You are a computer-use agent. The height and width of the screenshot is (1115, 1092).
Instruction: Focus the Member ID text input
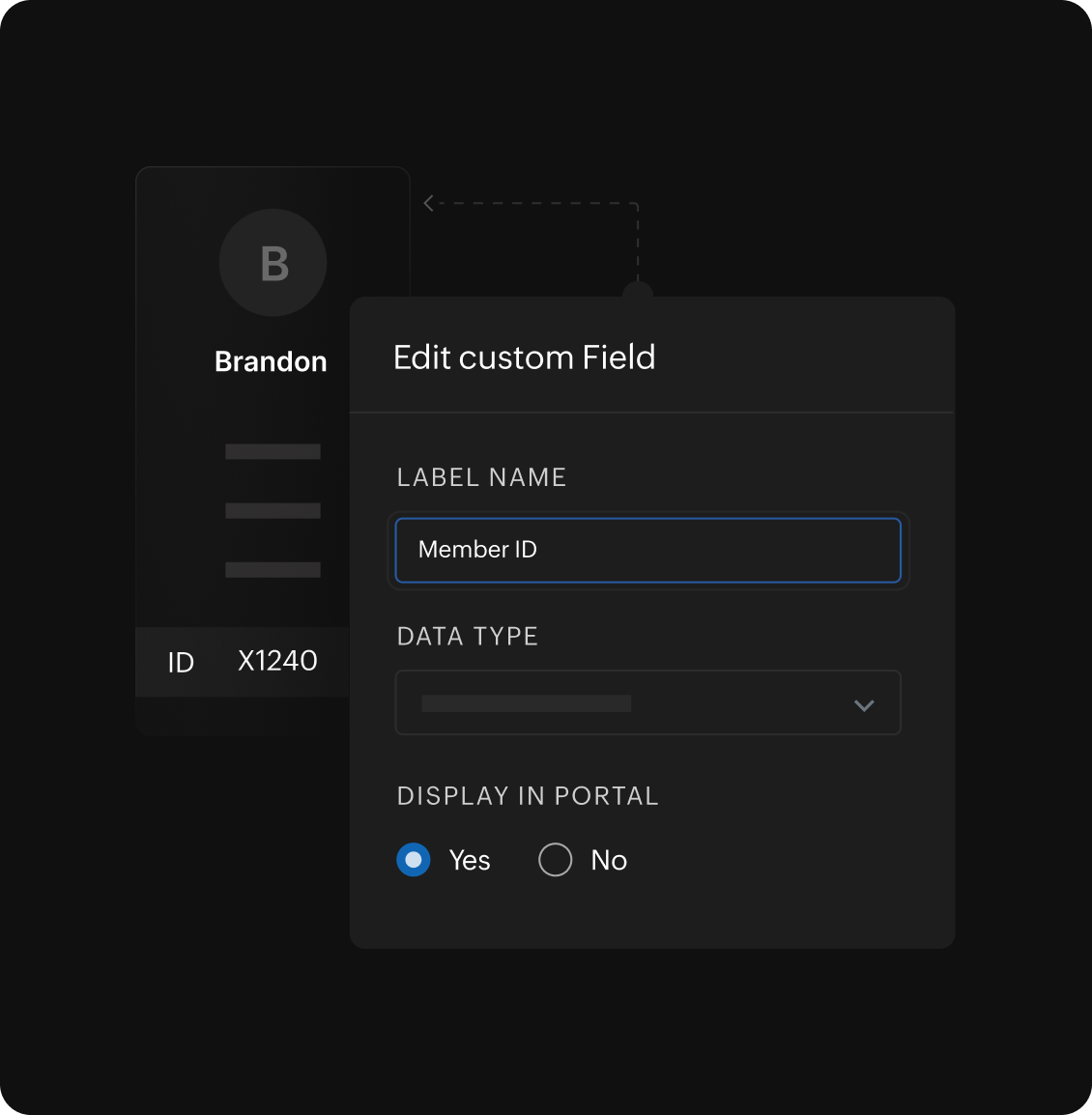(x=647, y=550)
